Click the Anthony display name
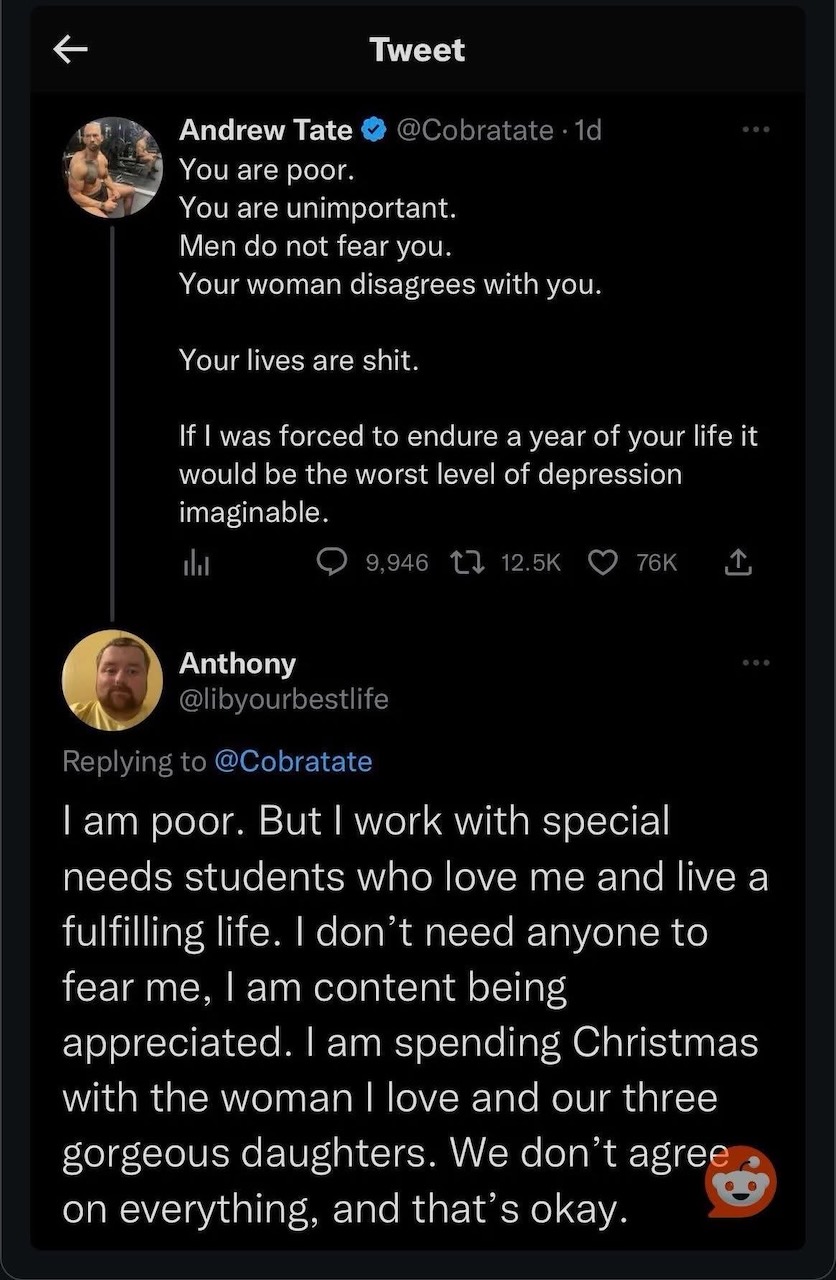Viewport: 836px width, 1280px height. pyautogui.click(x=238, y=663)
